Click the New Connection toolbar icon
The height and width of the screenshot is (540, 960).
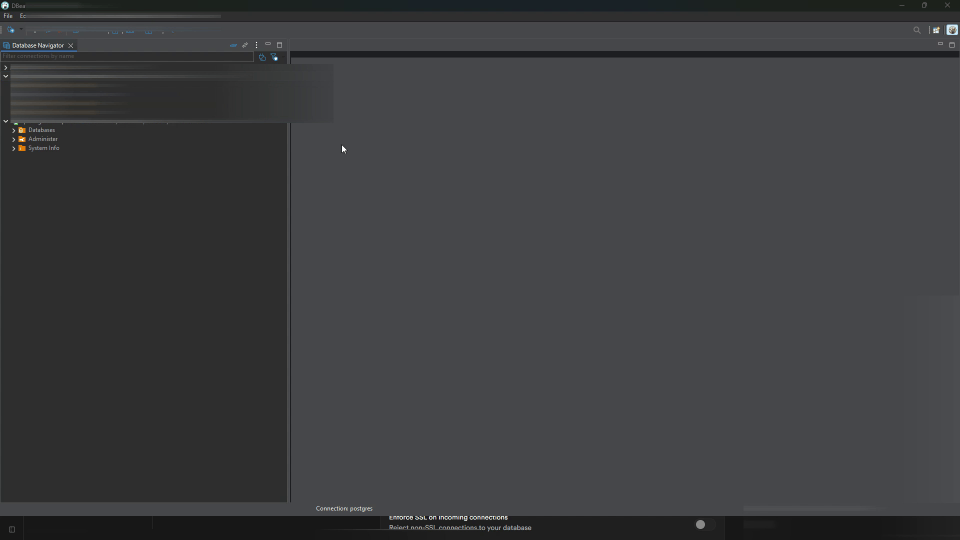click(10, 30)
